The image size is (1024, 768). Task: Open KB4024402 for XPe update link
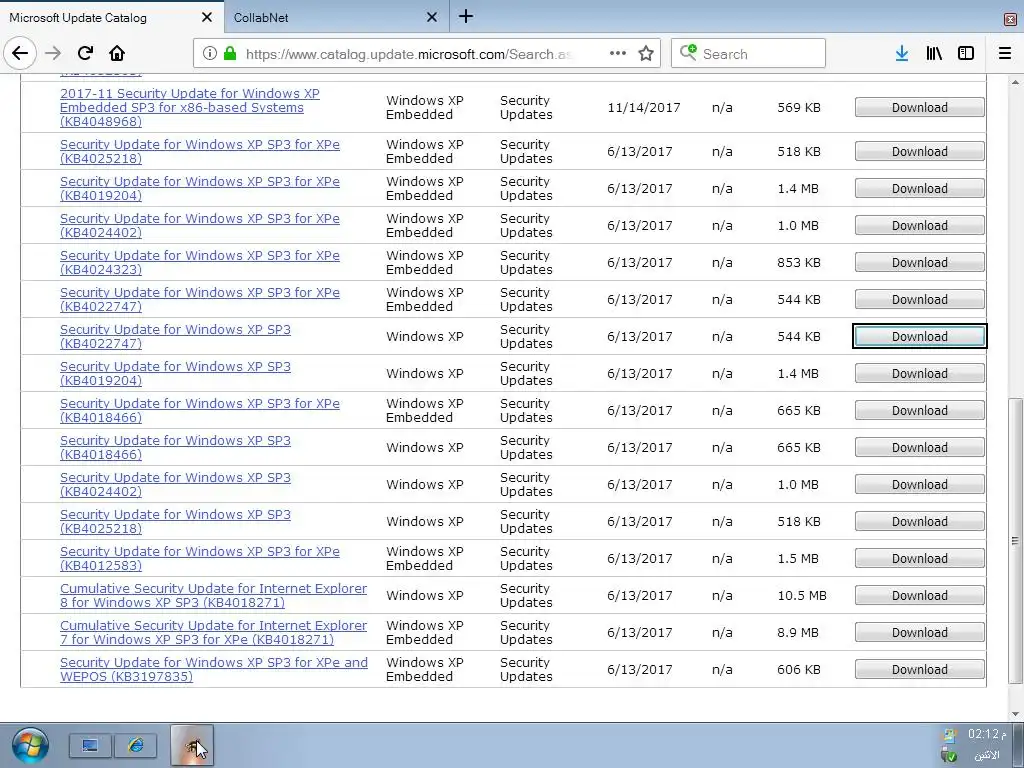pyautogui.click(x=200, y=225)
